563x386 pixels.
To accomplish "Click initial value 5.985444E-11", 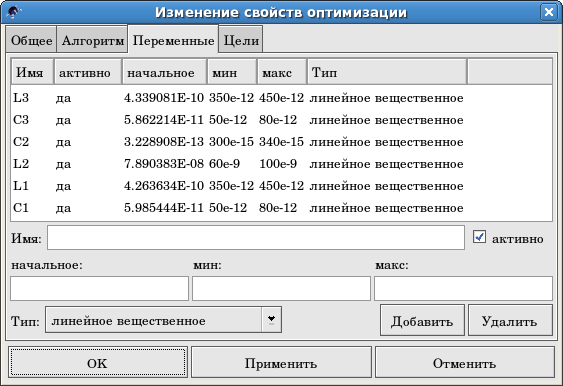I will point(164,208).
